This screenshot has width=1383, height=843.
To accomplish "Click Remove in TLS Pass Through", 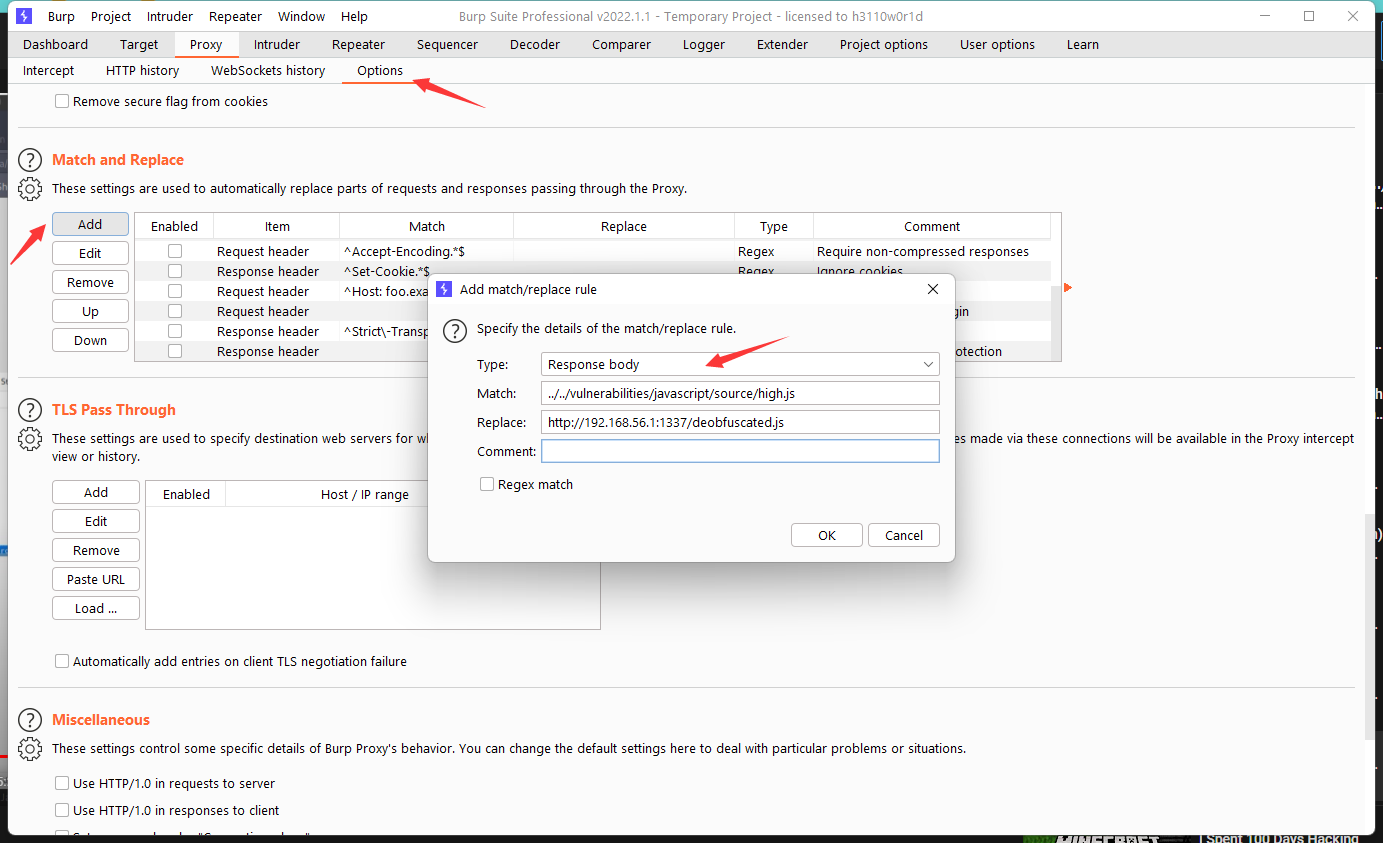I will click(96, 550).
